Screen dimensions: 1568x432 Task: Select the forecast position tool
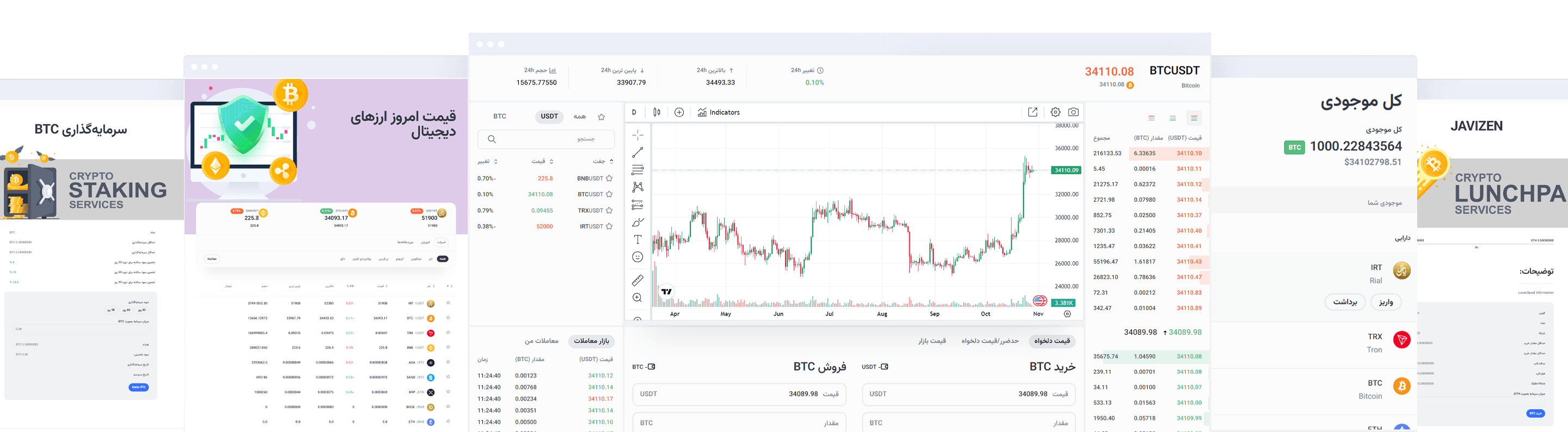point(638,205)
